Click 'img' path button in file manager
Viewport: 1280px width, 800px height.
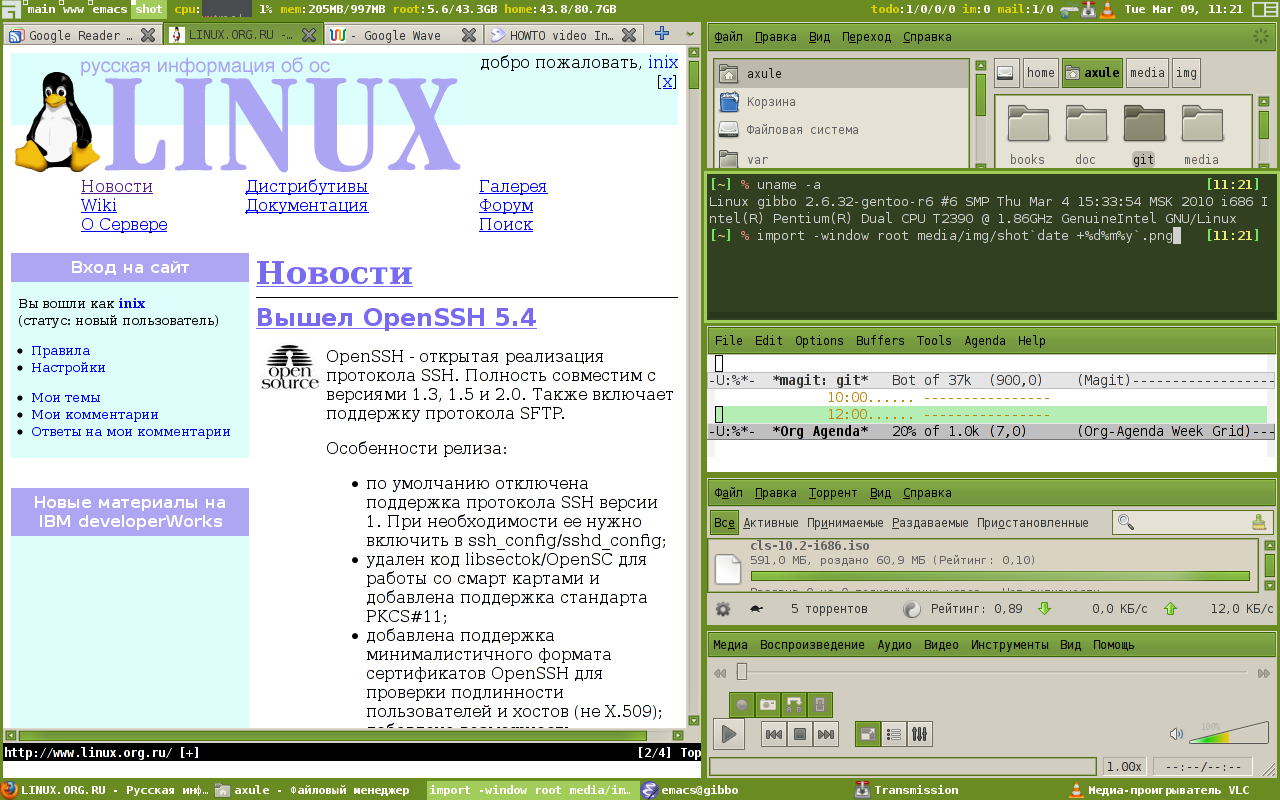1186,72
